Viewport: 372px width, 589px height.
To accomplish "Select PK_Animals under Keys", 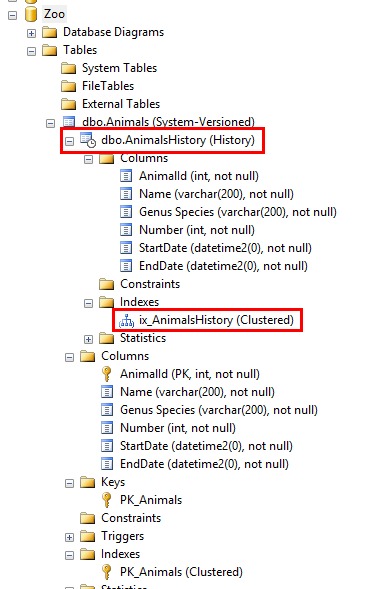I will click(151, 500).
